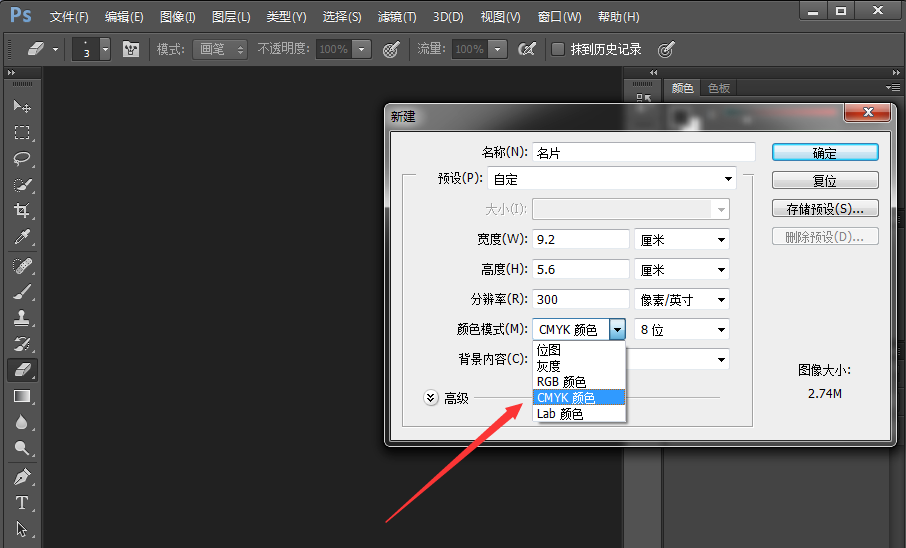Screen dimensions: 906x548
Task: Choose 灰度 in color mode list
Action: coord(578,366)
